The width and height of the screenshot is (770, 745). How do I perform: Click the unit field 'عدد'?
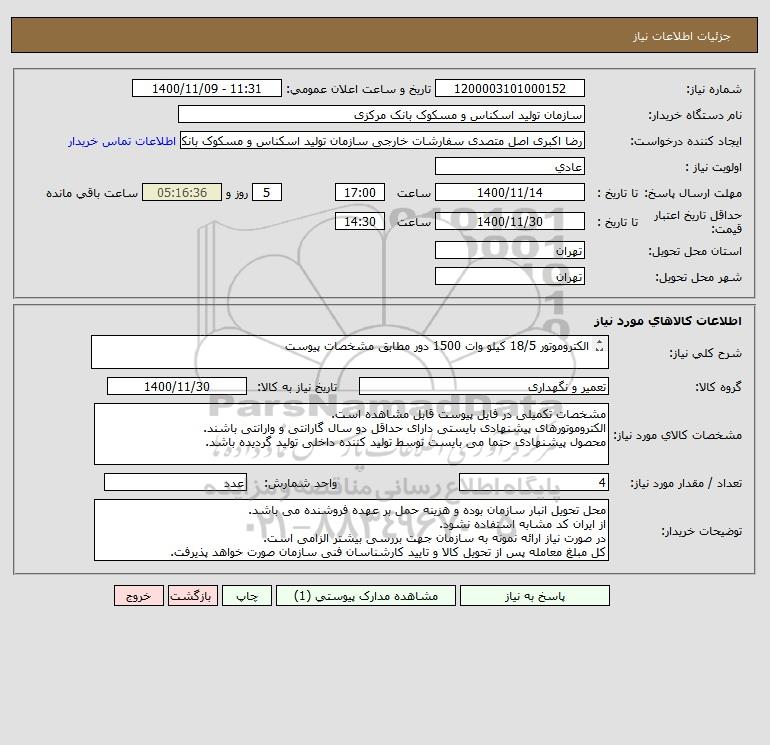[x=175, y=482]
